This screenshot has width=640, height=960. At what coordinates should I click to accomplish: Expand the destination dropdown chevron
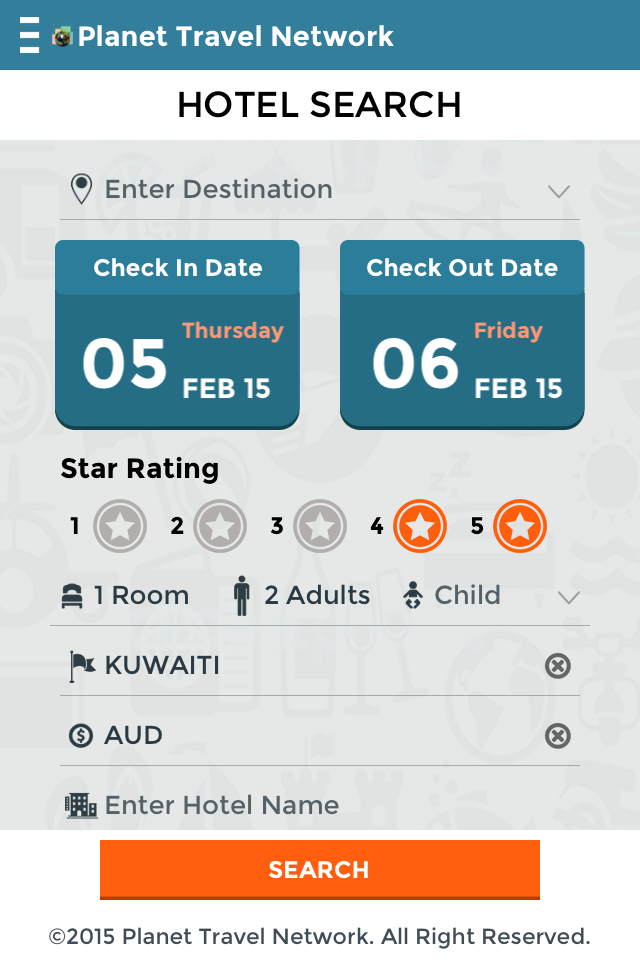point(559,191)
